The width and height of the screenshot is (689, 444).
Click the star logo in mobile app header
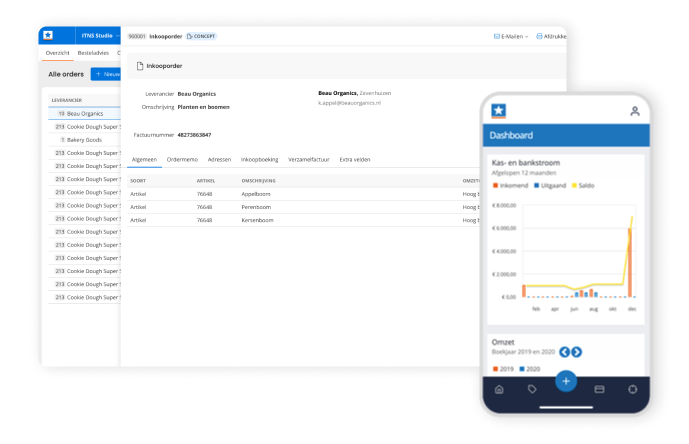pyautogui.click(x=499, y=110)
